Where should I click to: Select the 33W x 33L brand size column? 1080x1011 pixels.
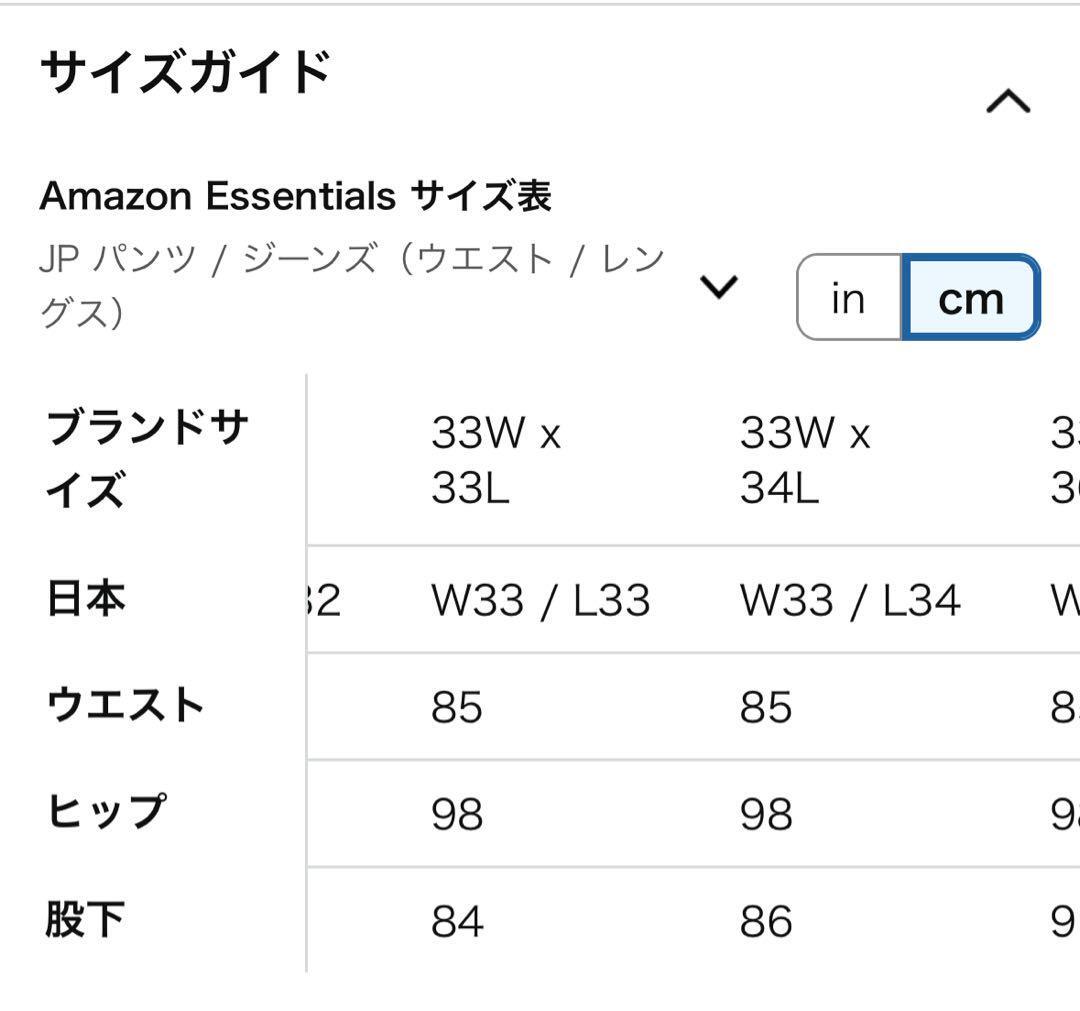(x=496, y=461)
